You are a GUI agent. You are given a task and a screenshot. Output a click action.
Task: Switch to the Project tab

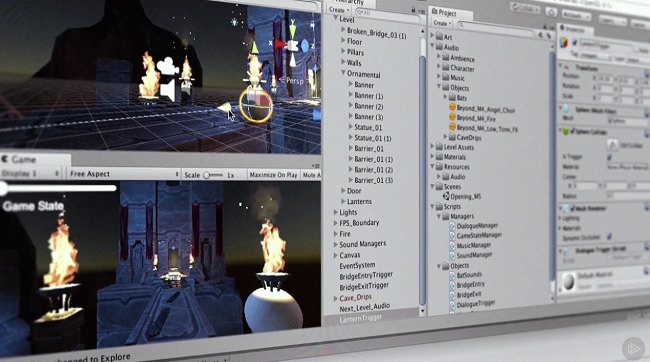pyautogui.click(x=444, y=13)
